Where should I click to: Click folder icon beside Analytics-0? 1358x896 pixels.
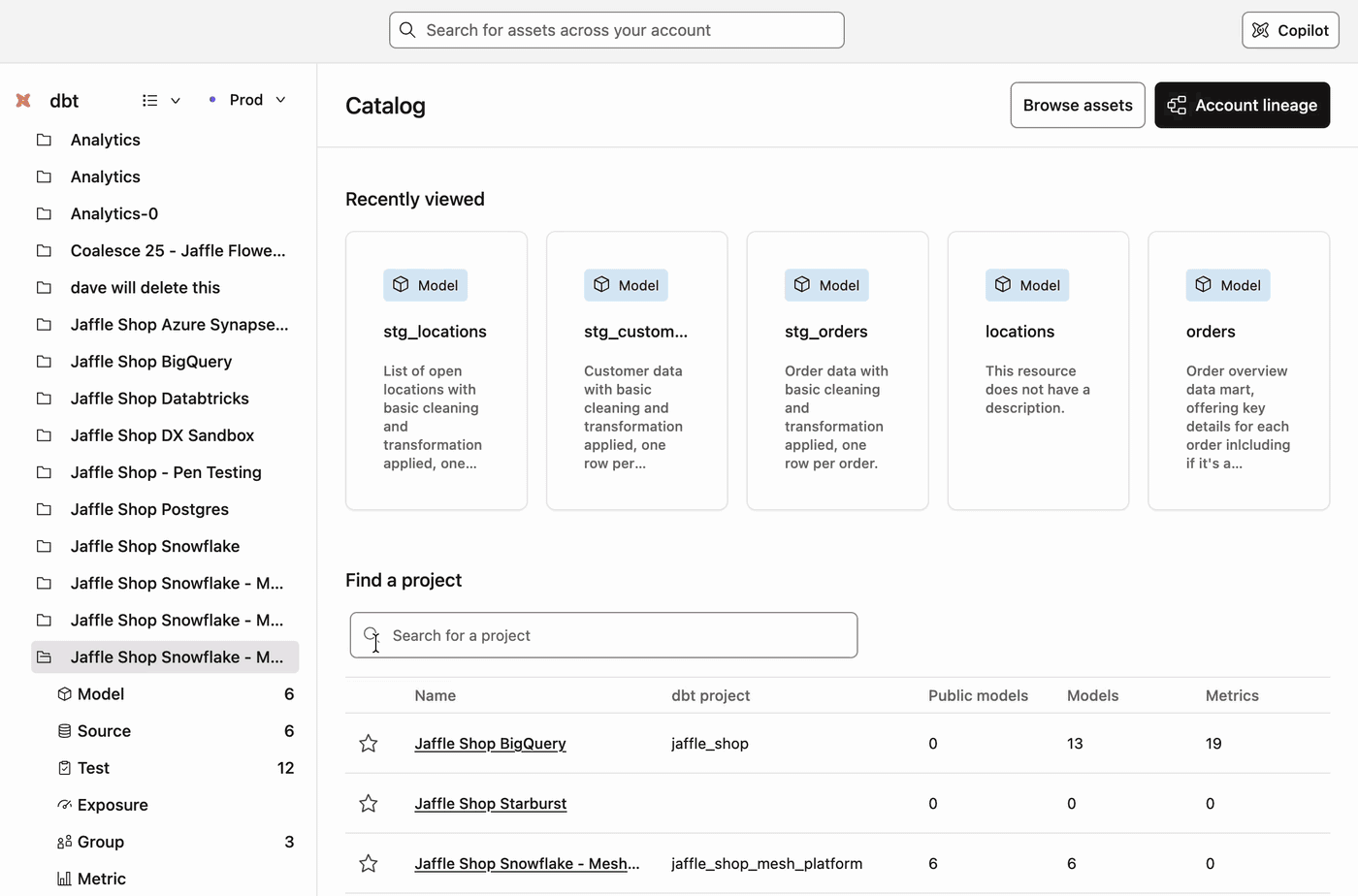(44, 213)
